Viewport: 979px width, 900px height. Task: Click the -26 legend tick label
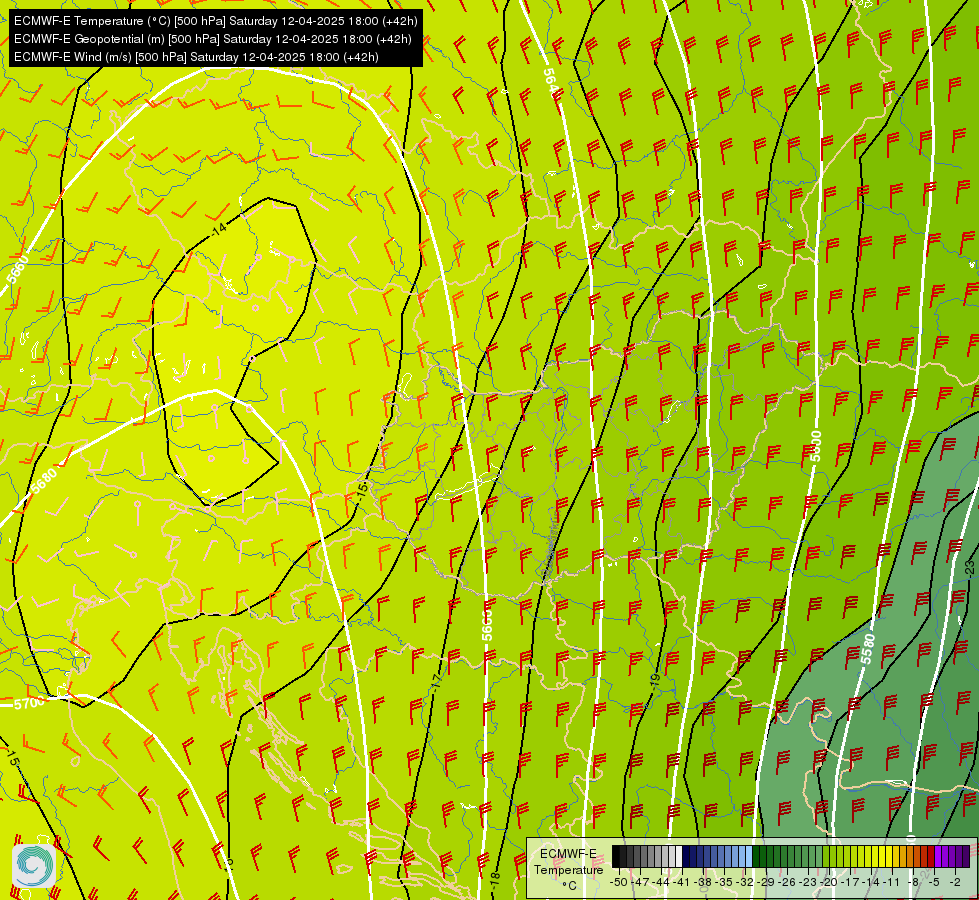(787, 882)
